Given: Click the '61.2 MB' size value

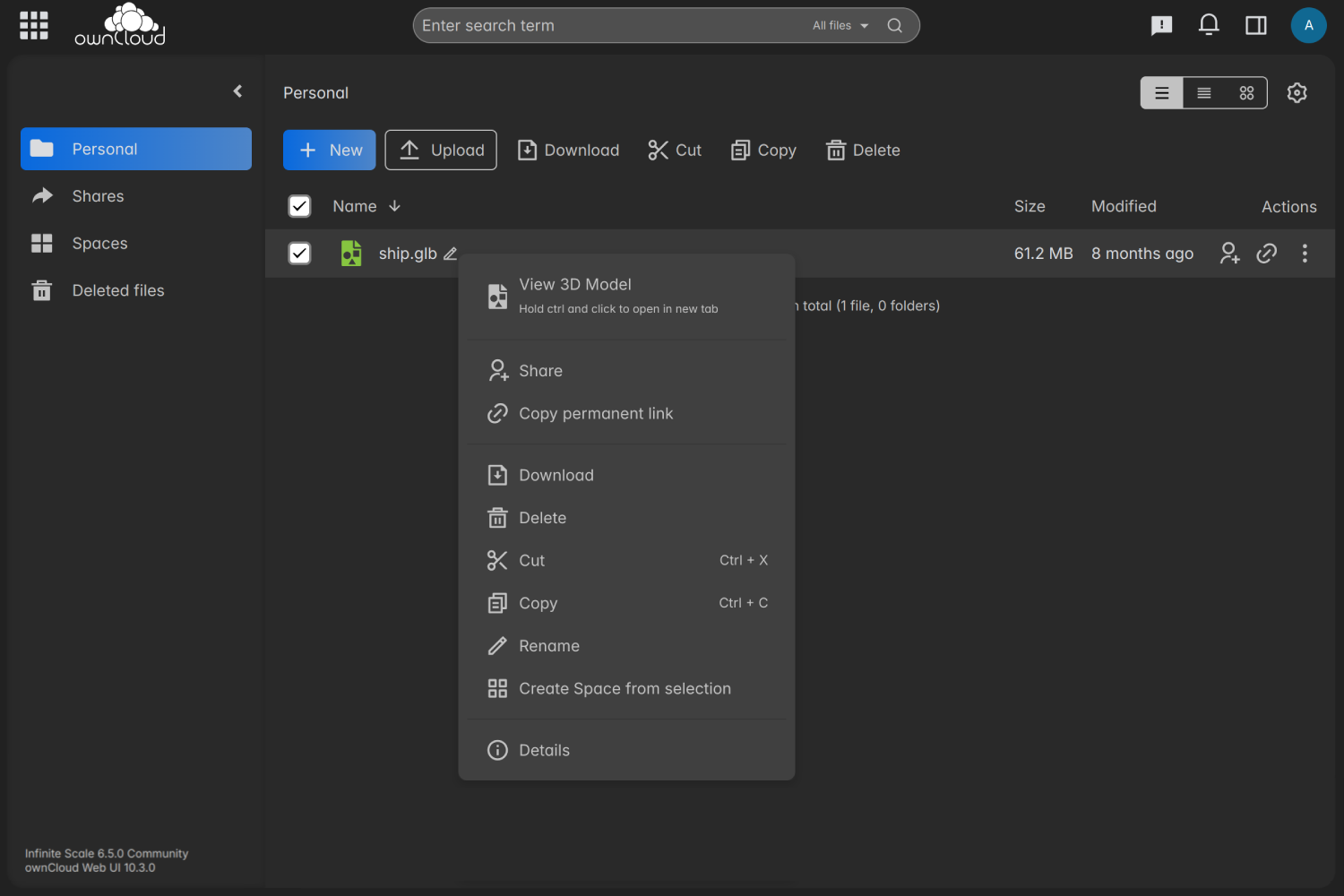Looking at the screenshot, I should click(1044, 254).
